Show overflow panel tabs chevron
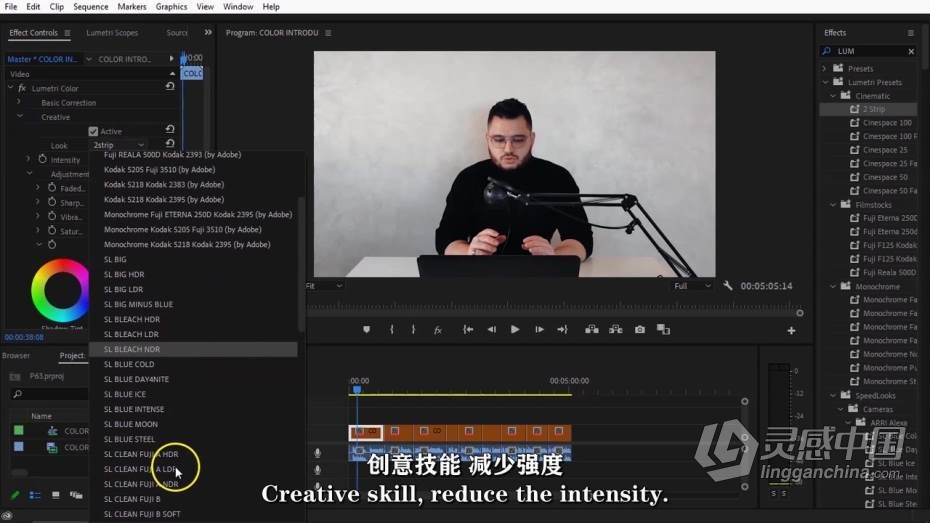 pyautogui.click(x=208, y=33)
